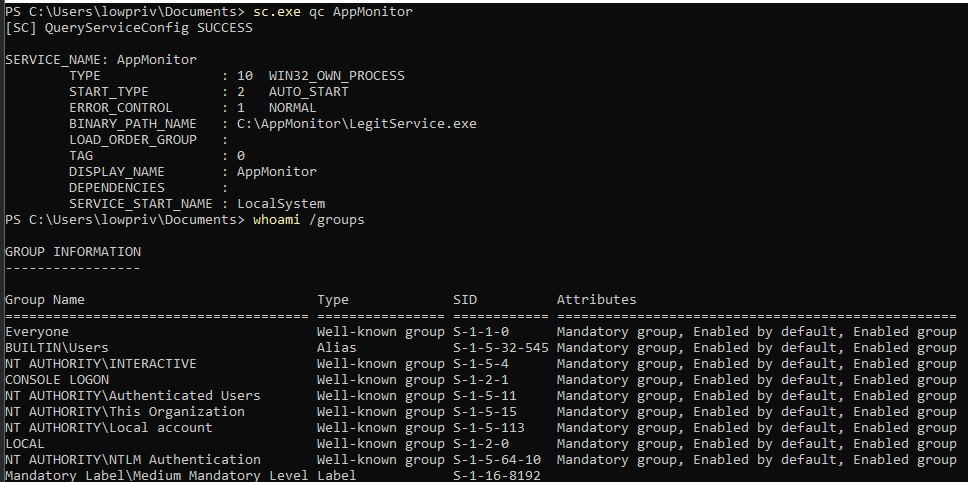The width and height of the screenshot is (968, 482).
Task: Select the BUILTIN\Users group entry
Action: click(x=57, y=348)
